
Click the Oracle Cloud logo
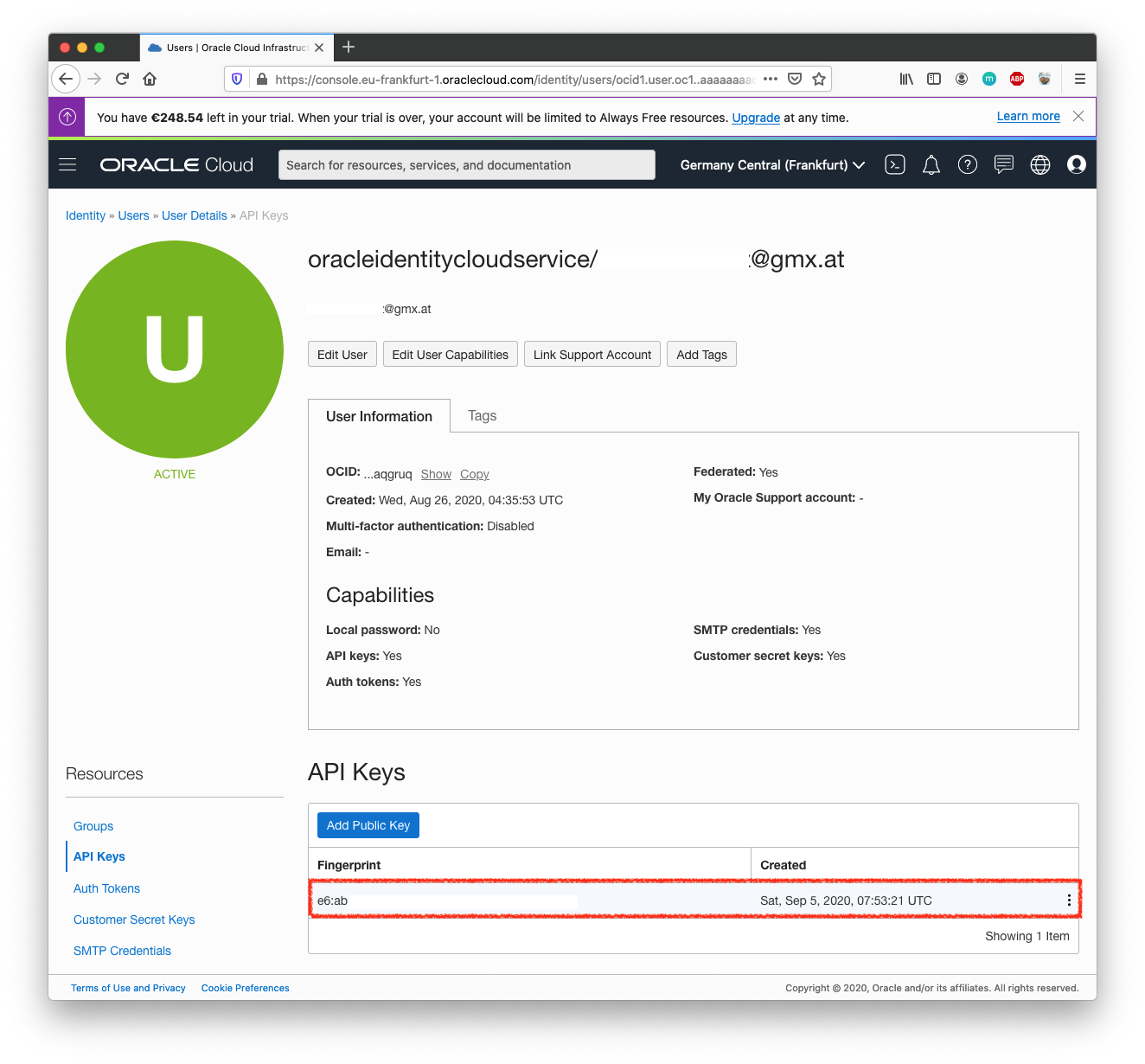coord(176,164)
